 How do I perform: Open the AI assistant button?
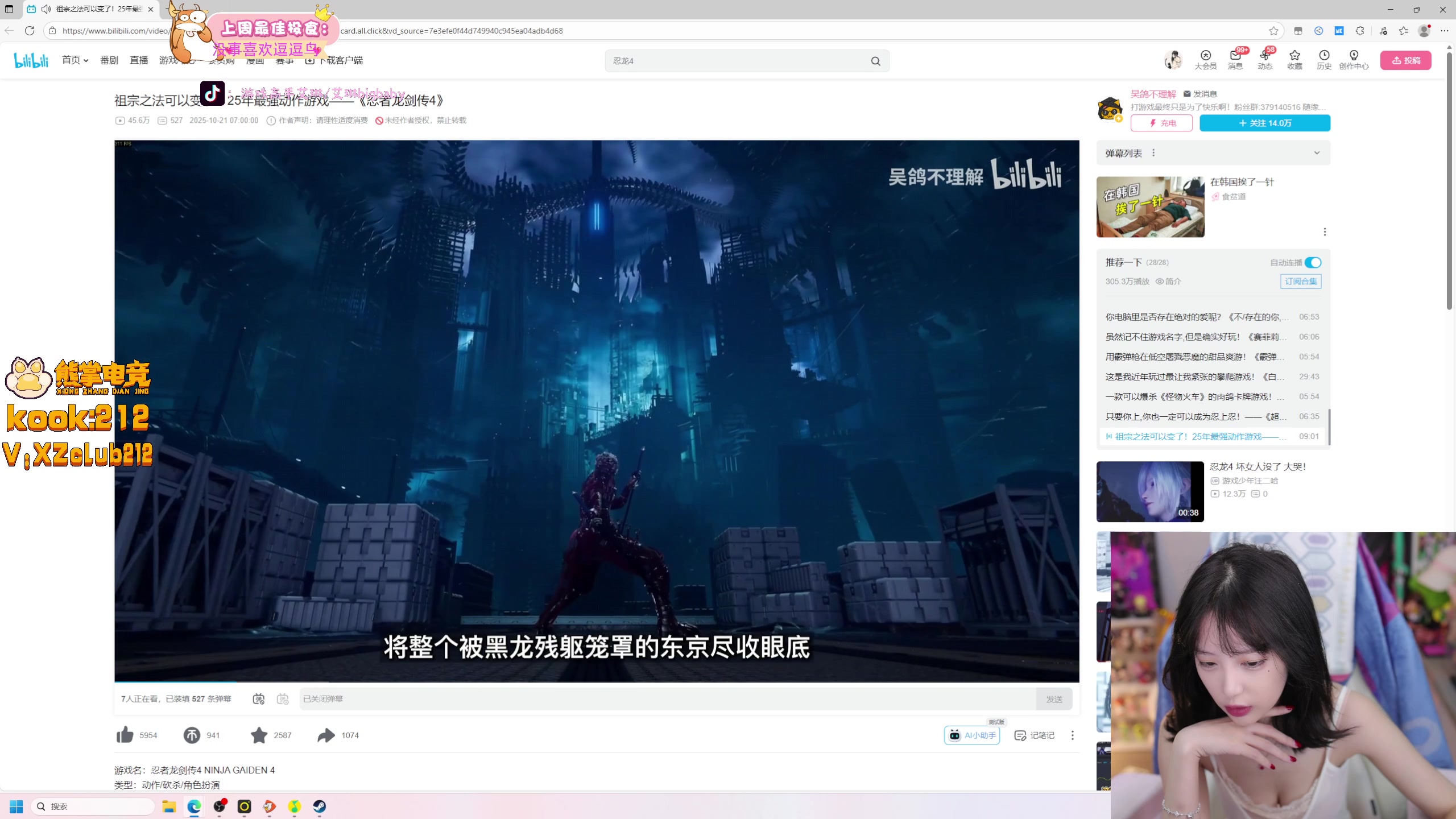(972, 735)
